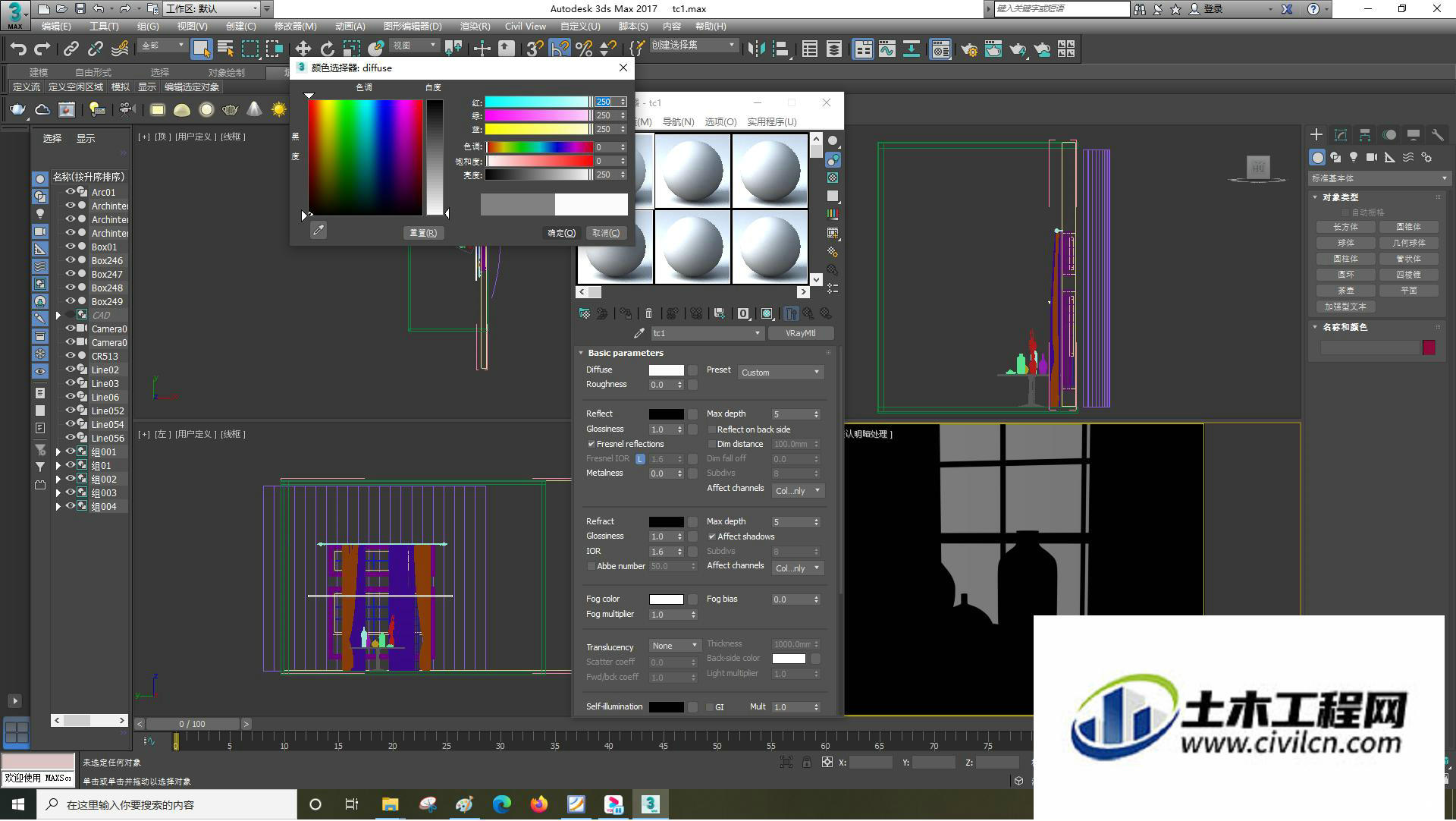Open Translucency None dropdown
Image resolution: width=1456 pixels, height=821 pixels.
pyautogui.click(x=675, y=646)
